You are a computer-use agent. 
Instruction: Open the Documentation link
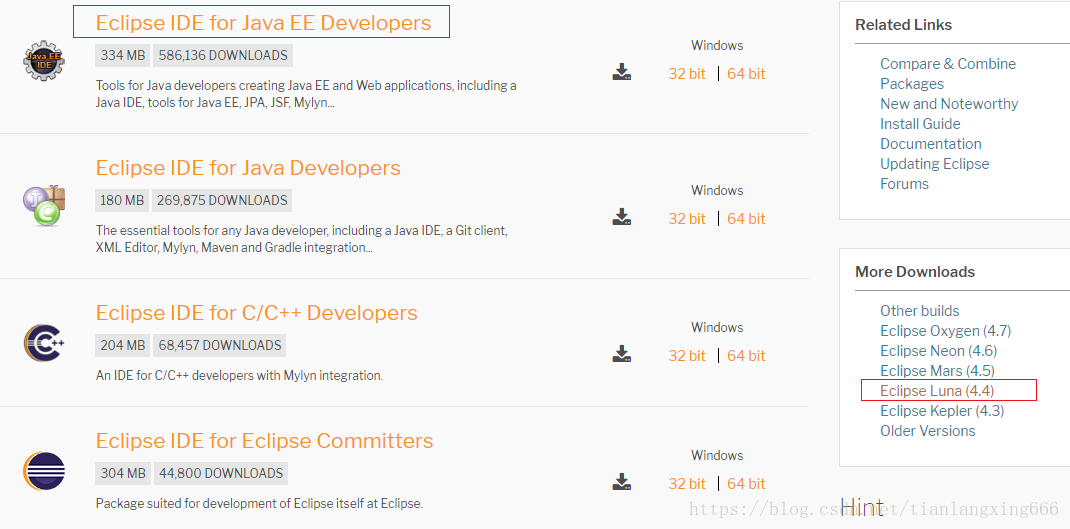coord(931,144)
